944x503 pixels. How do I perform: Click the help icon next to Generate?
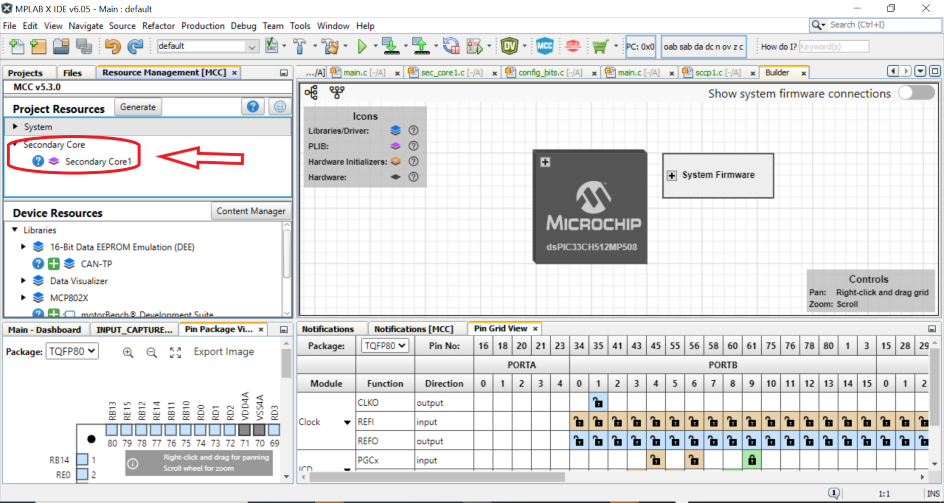point(253,107)
